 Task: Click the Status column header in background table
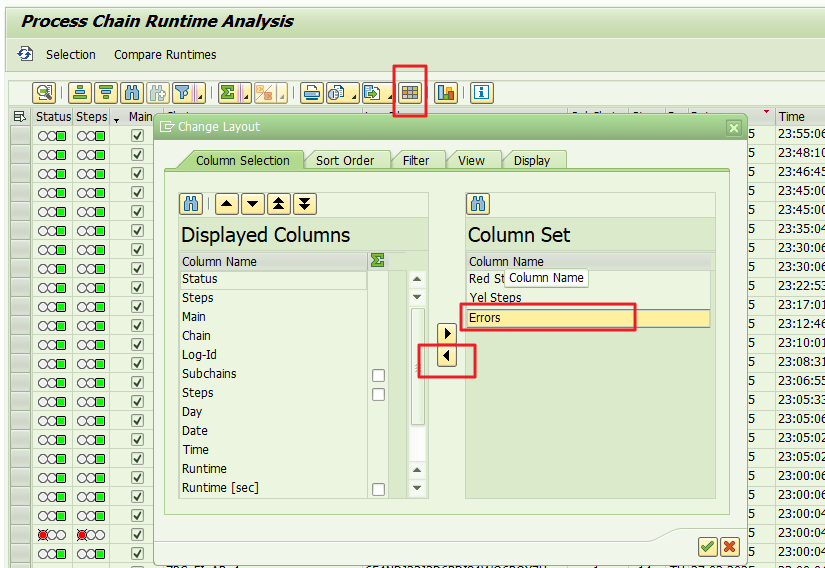point(53,116)
